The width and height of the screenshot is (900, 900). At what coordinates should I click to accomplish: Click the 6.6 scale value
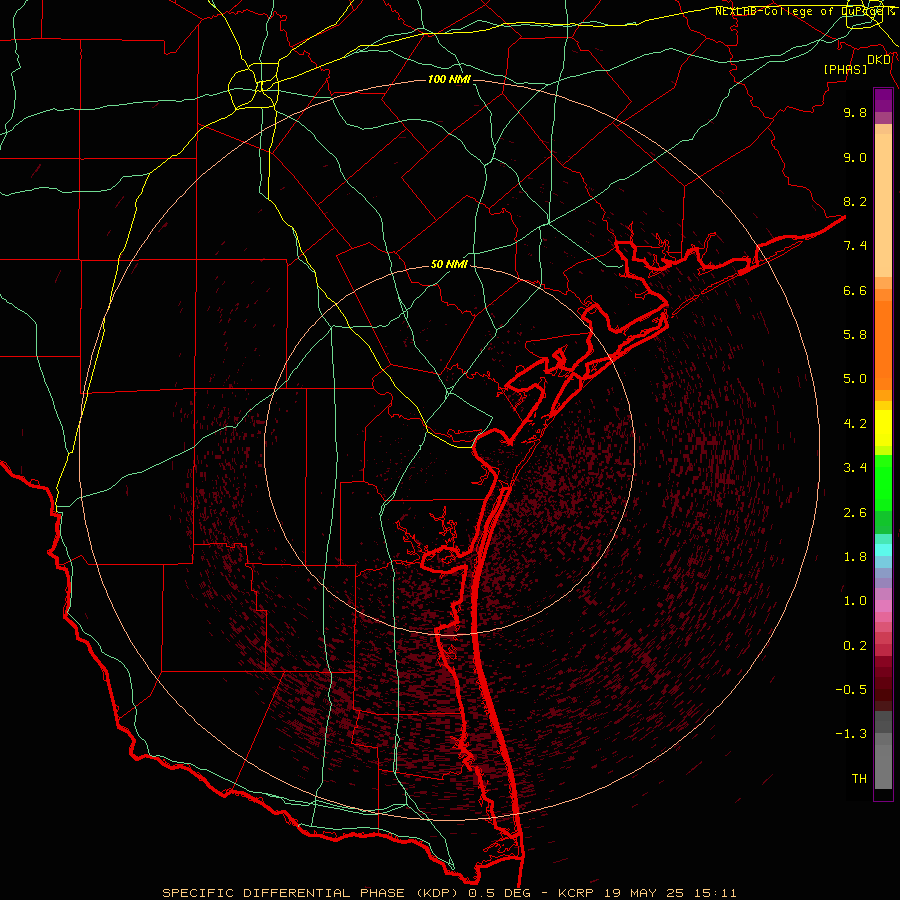(x=855, y=290)
